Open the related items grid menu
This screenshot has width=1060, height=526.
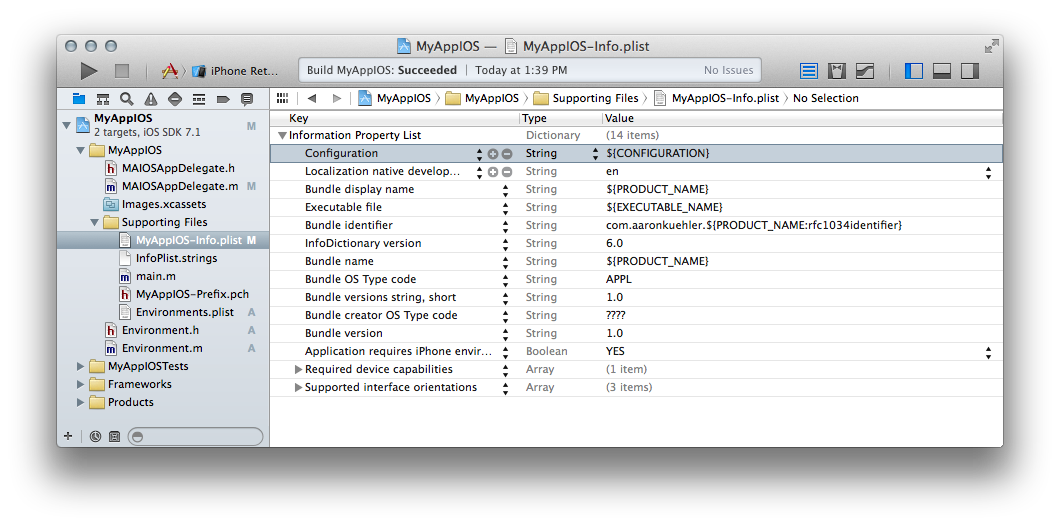[x=283, y=98]
